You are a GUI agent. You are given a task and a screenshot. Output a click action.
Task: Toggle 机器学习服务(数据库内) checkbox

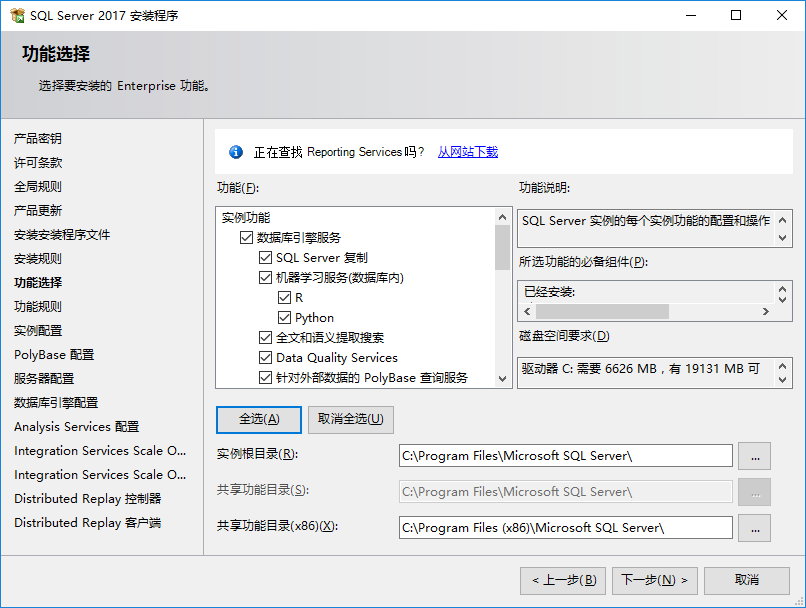click(x=265, y=278)
